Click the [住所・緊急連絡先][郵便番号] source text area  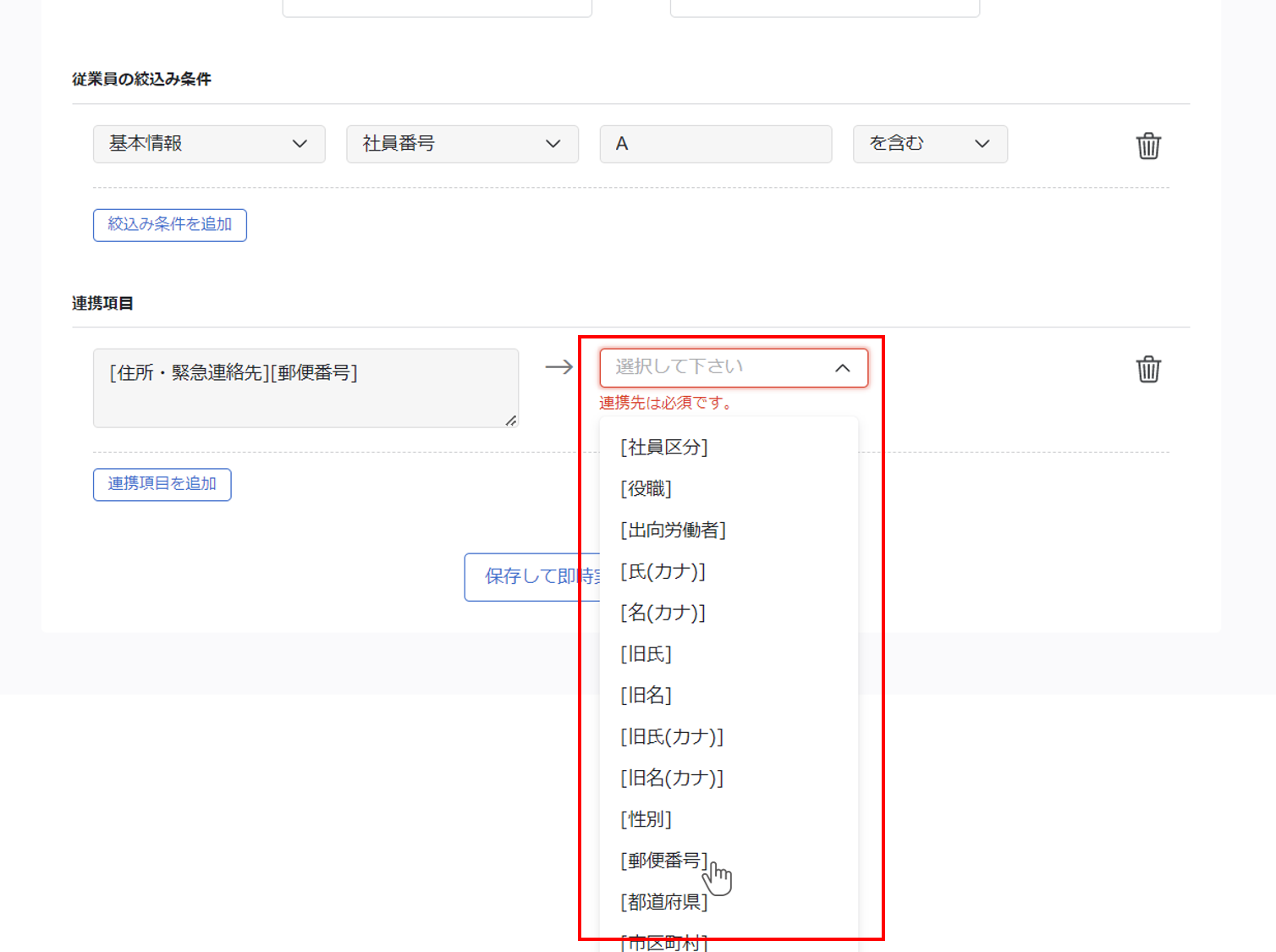[305, 388]
